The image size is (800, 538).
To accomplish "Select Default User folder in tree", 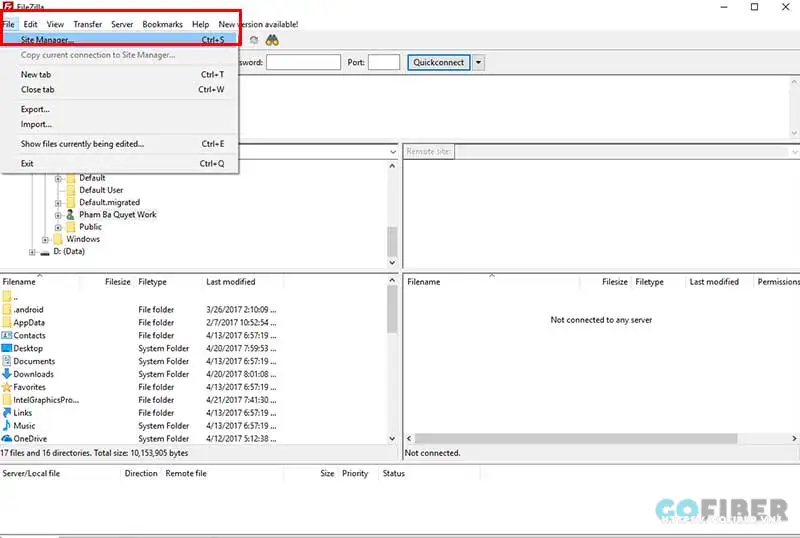I will [x=101, y=190].
